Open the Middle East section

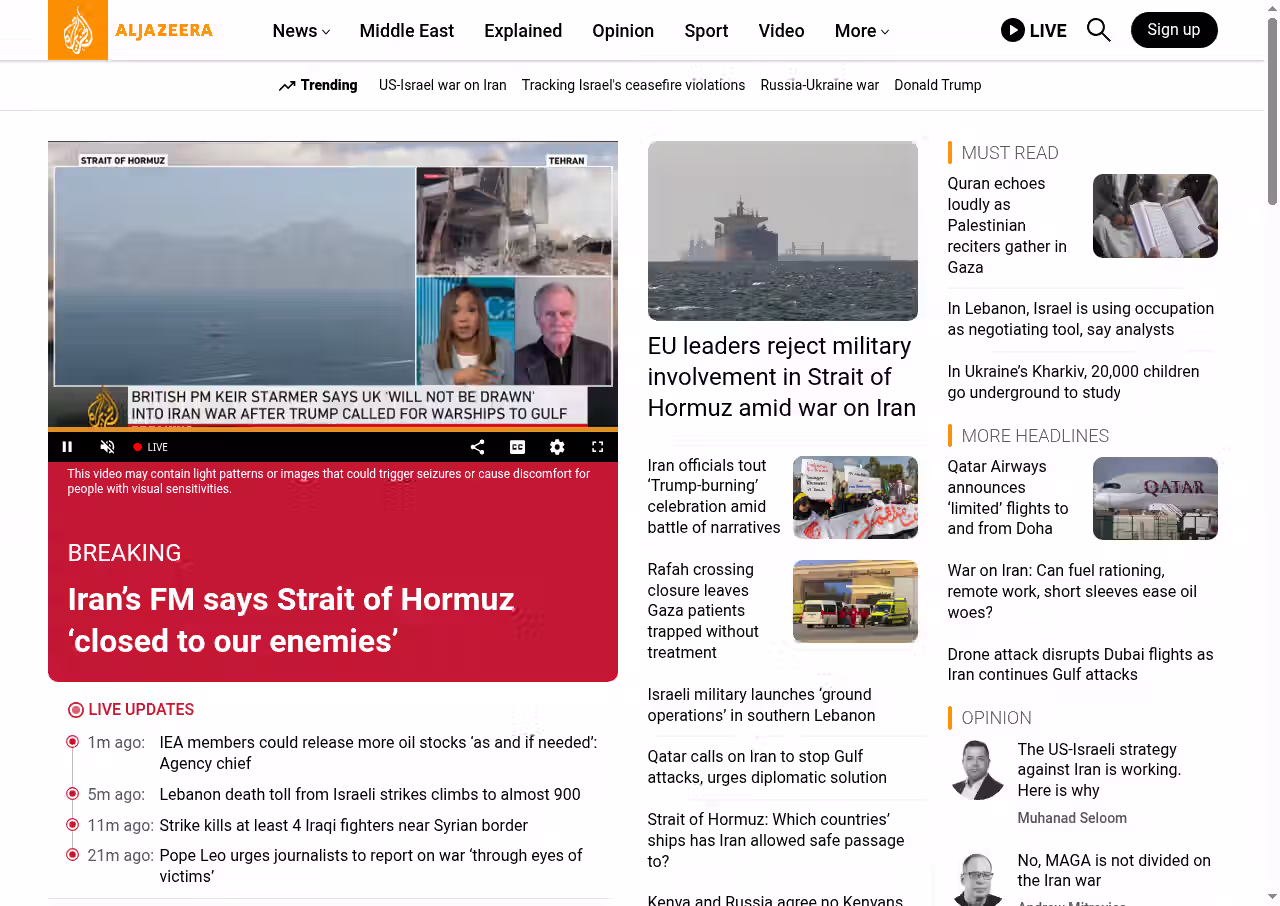pos(406,31)
